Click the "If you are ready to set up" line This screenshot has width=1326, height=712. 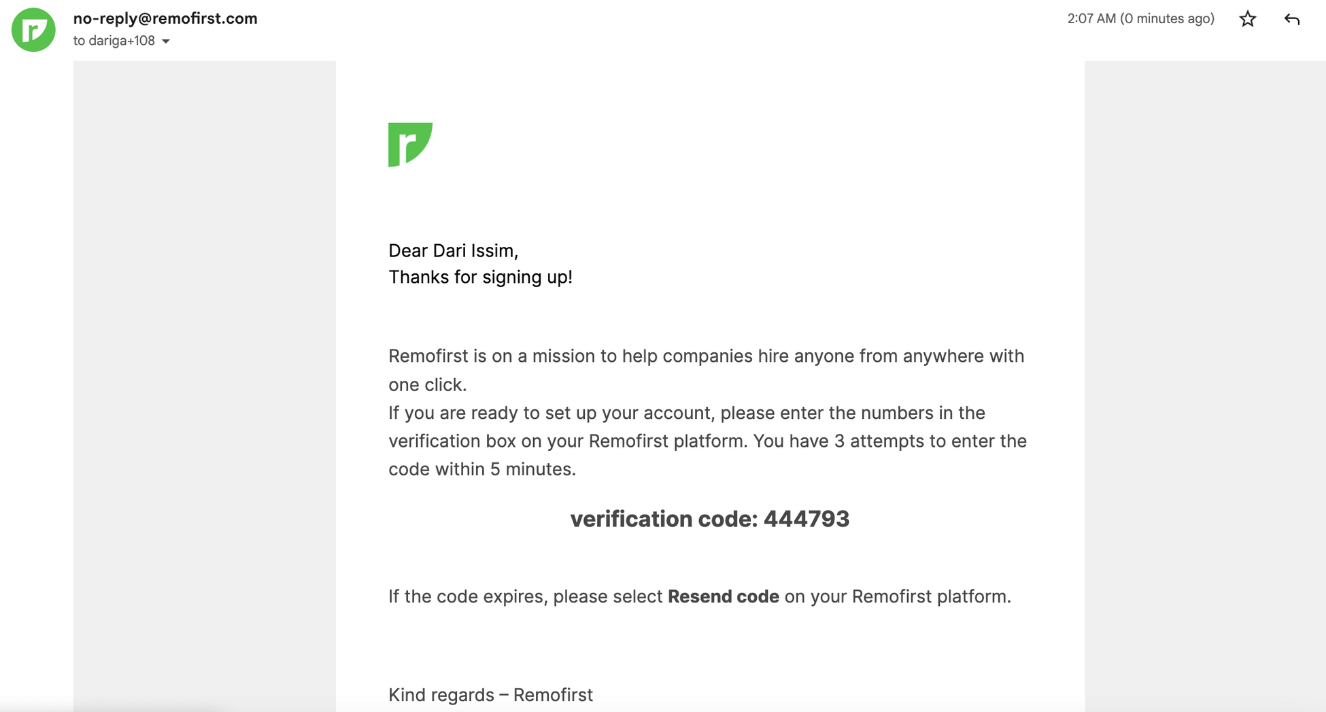click(687, 413)
